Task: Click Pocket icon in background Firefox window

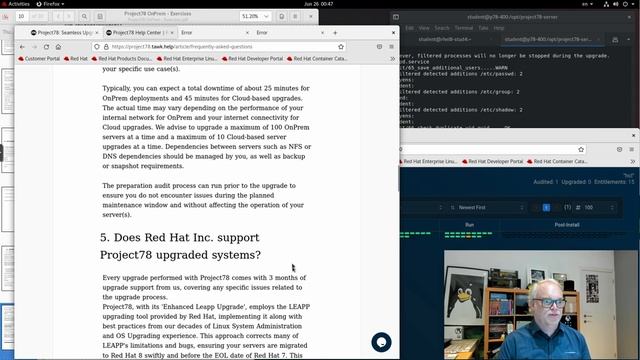Action: click(x=620, y=150)
